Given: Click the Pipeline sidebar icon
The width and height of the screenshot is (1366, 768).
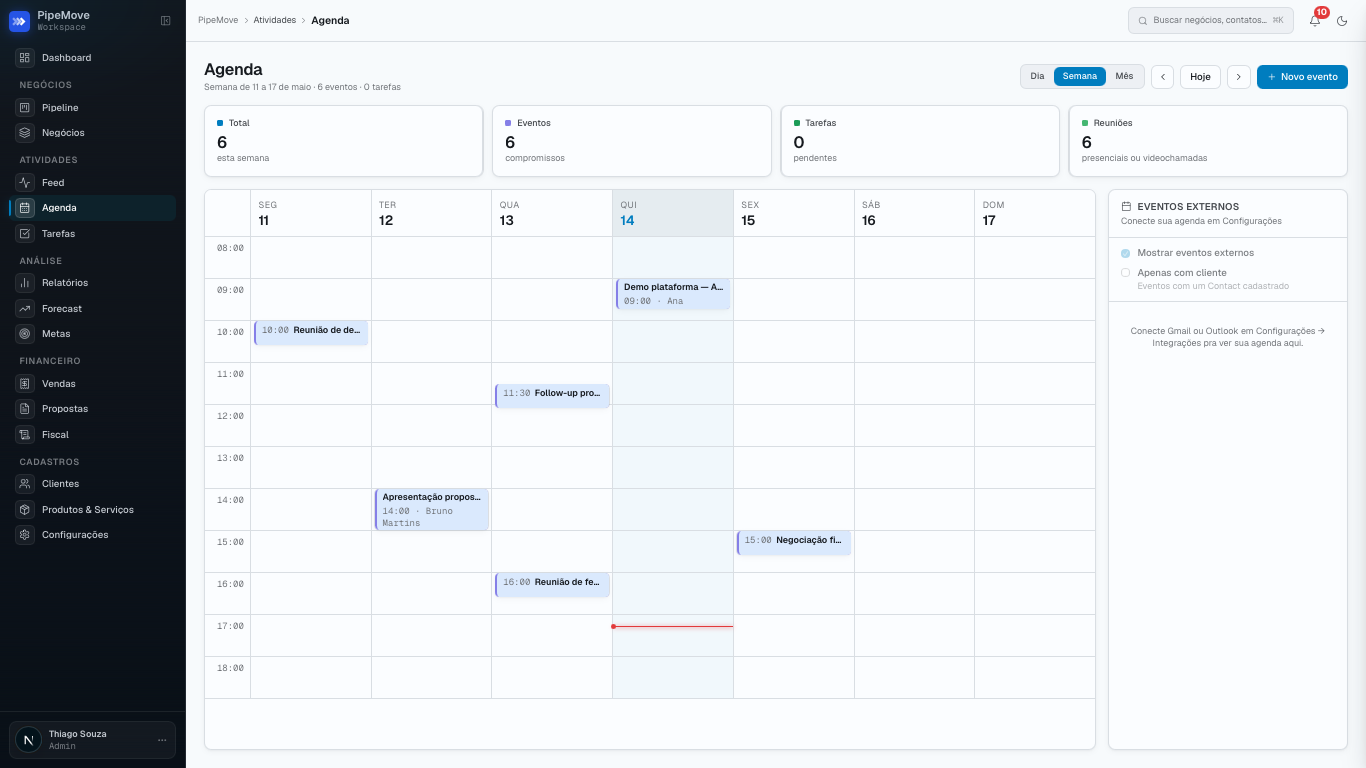Looking at the screenshot, I should pyautogui.click(x=25, y=108).
